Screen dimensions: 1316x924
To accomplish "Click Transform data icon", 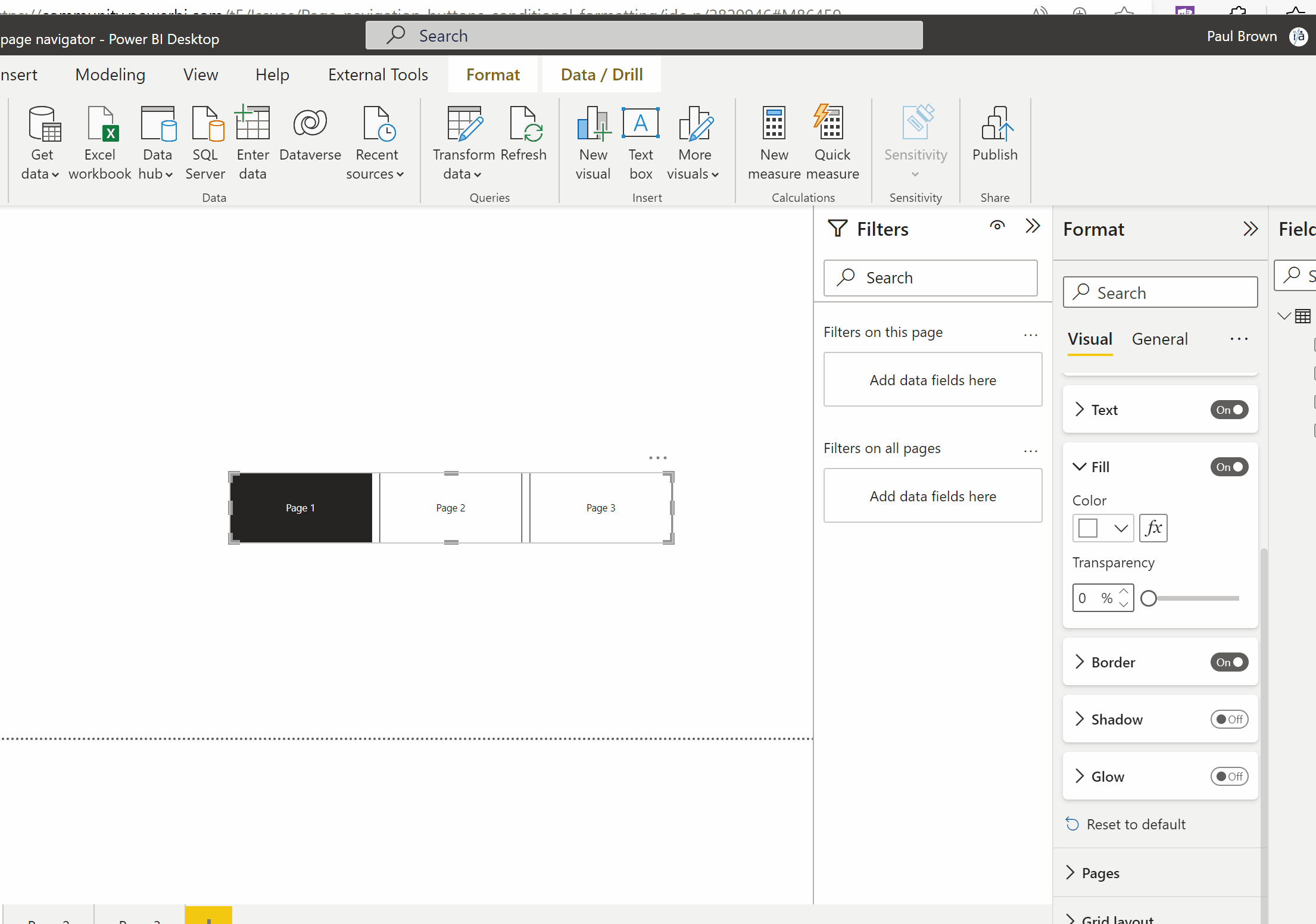I will [463, 143].
